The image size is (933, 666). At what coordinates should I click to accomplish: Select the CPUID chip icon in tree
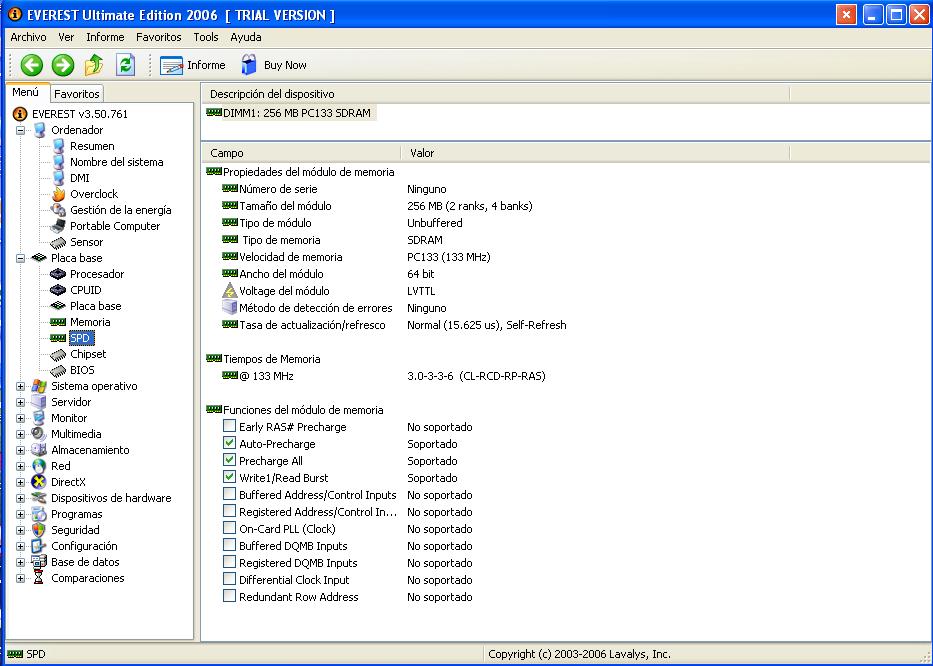pyautogui.click(x=59, y=290)
